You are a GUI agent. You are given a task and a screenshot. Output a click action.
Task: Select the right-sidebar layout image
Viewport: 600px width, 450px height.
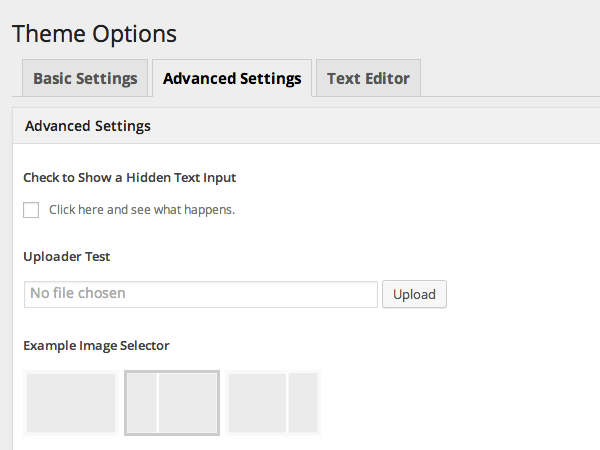(x=273, y=403)
